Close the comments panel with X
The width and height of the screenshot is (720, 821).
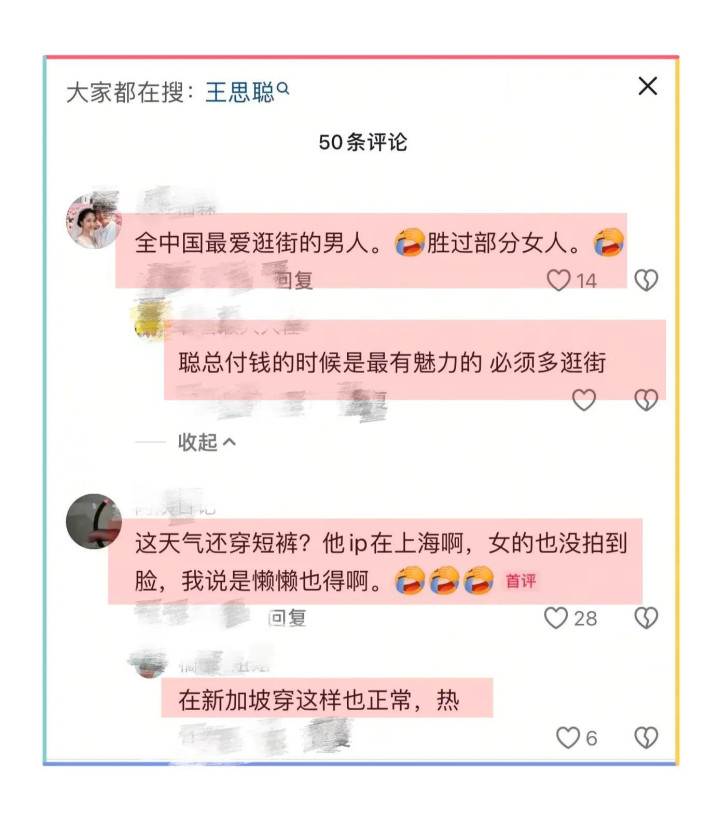click(x=647, y=86)
